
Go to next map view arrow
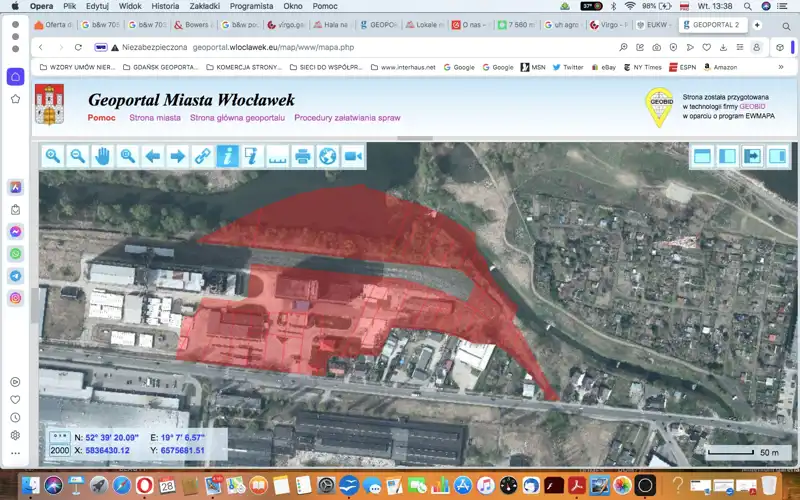(178, 156)
